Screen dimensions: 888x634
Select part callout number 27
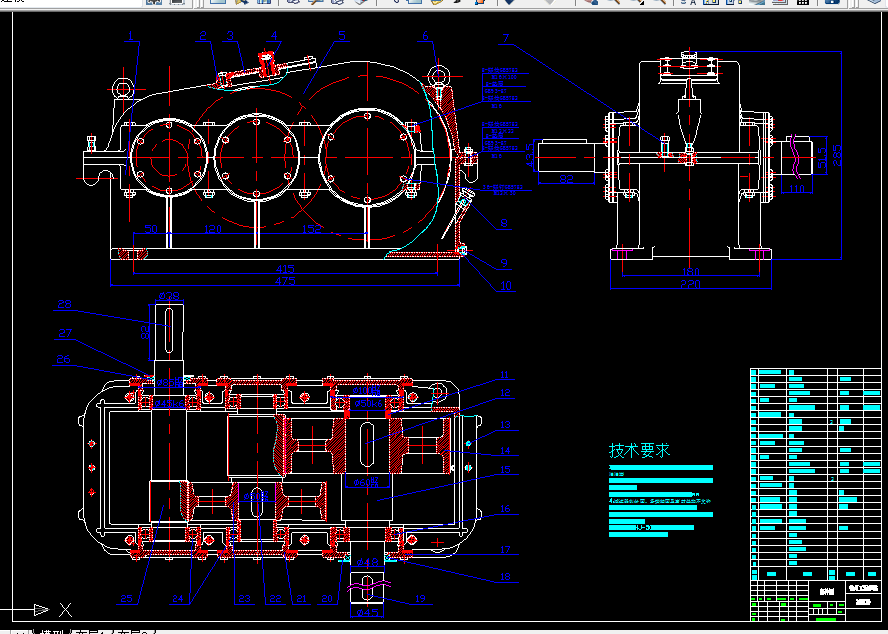coord(65,333)
